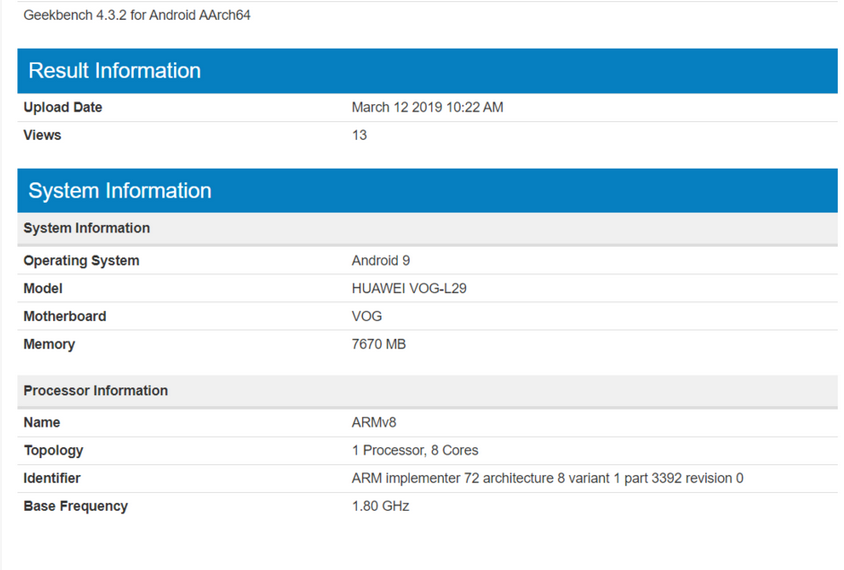Click the 'Views' label
The height and width of the screenshot is (570, 844).
[42, 135]
